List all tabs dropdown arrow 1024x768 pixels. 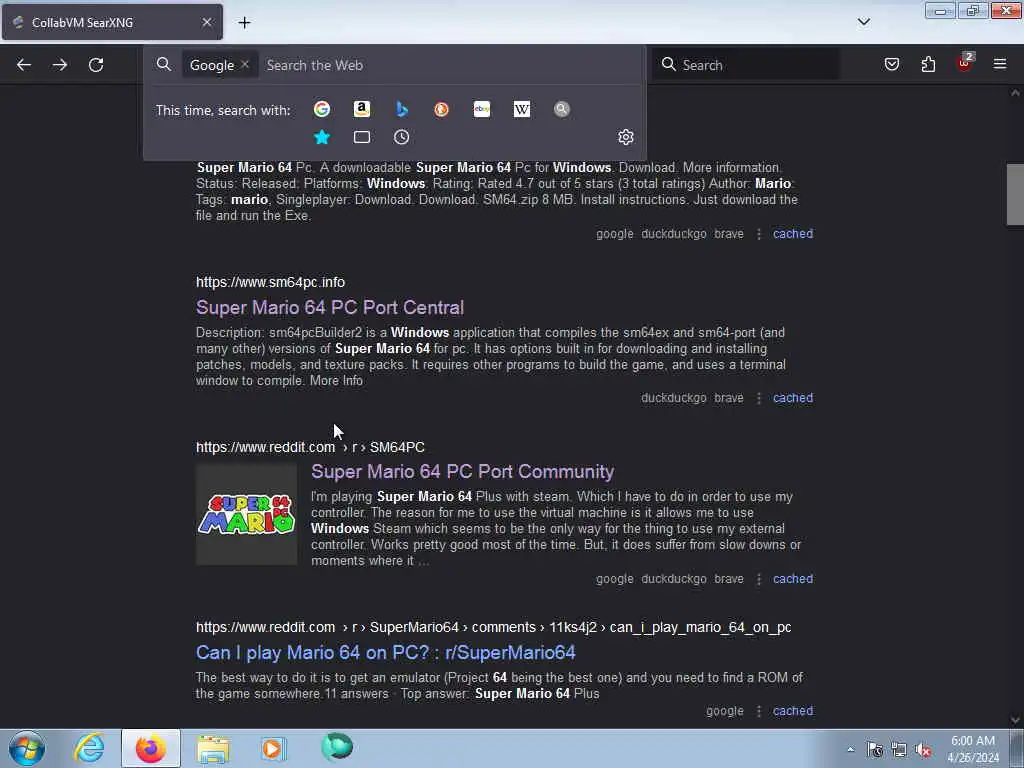863,22
